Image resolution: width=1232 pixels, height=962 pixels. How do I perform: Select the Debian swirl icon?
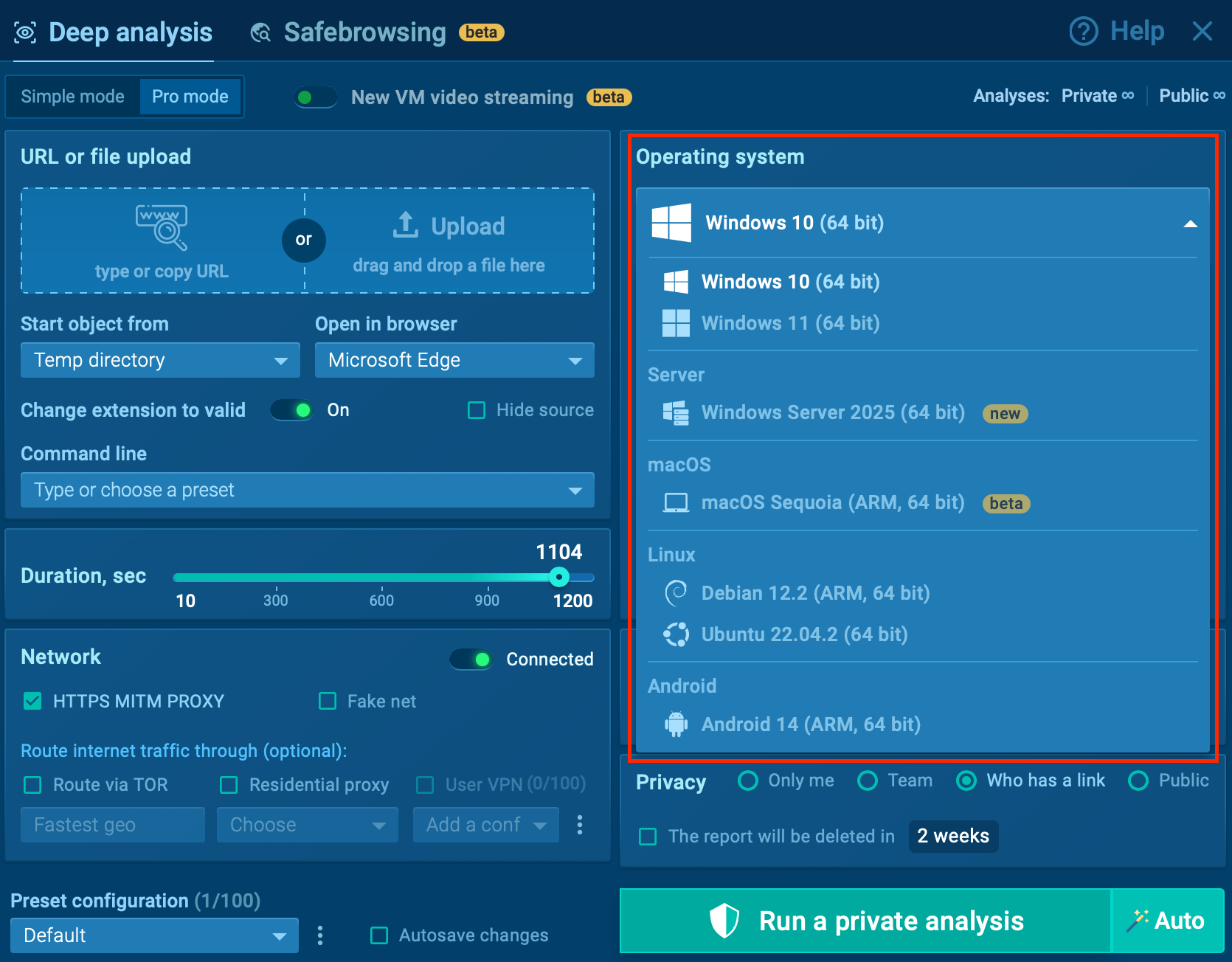pyautogui.click(x=676, y=593)
